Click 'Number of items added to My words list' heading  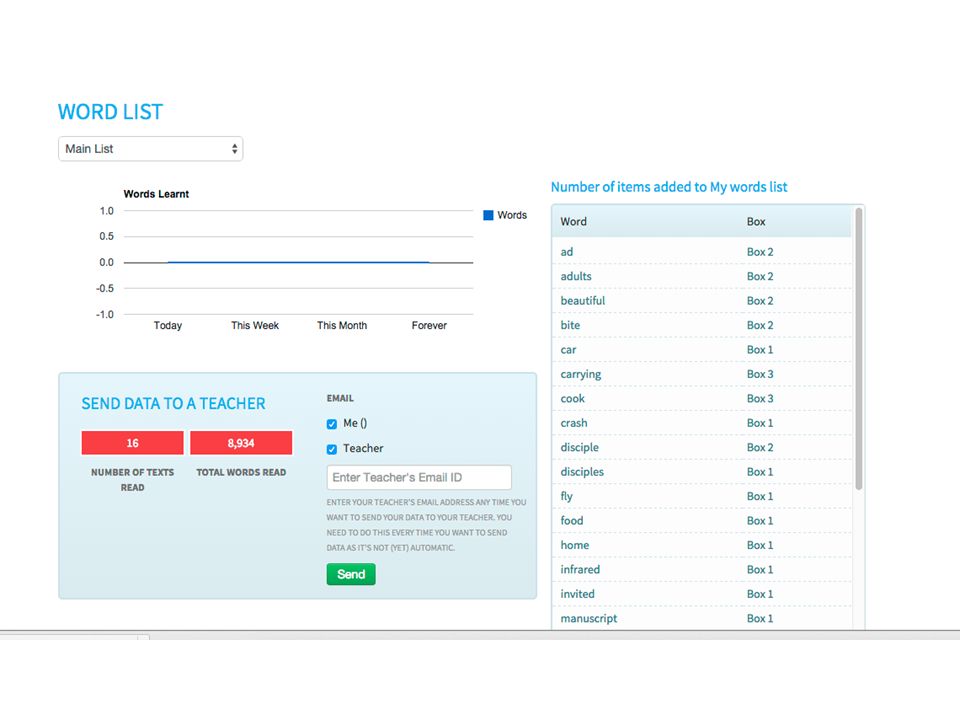pyautogui.click(x=669, y=187)
